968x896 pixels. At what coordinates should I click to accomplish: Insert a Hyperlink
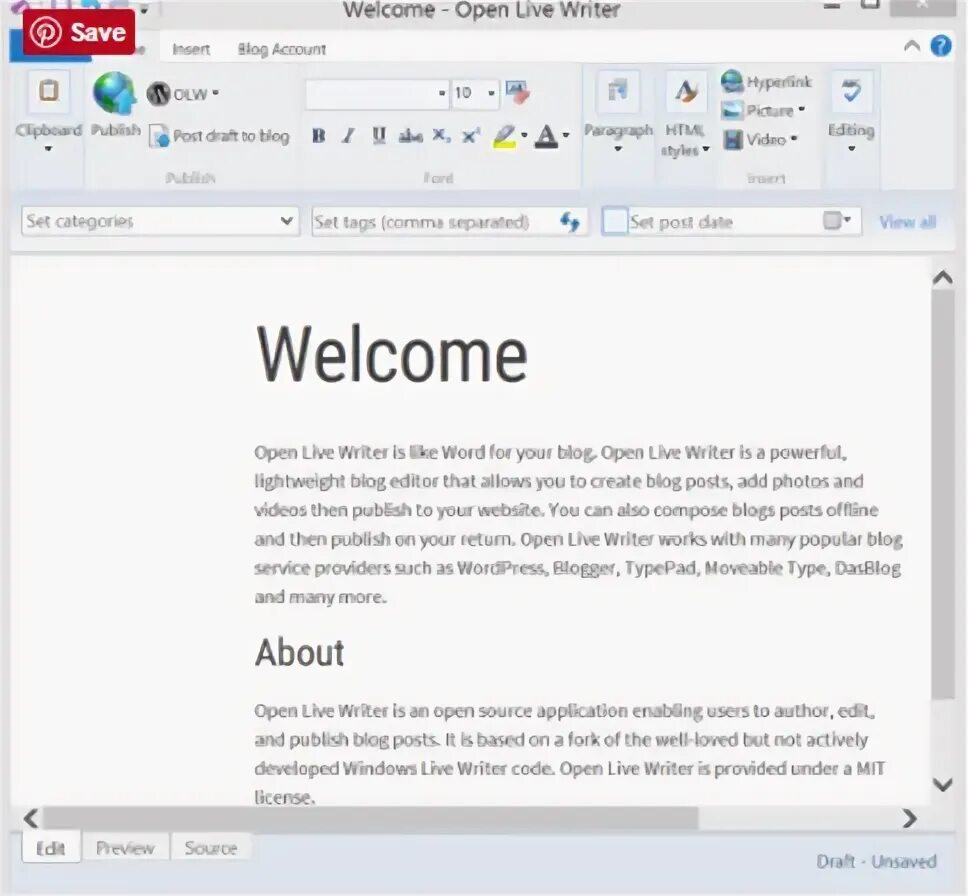pyautogui.click(x=766, y=82)
